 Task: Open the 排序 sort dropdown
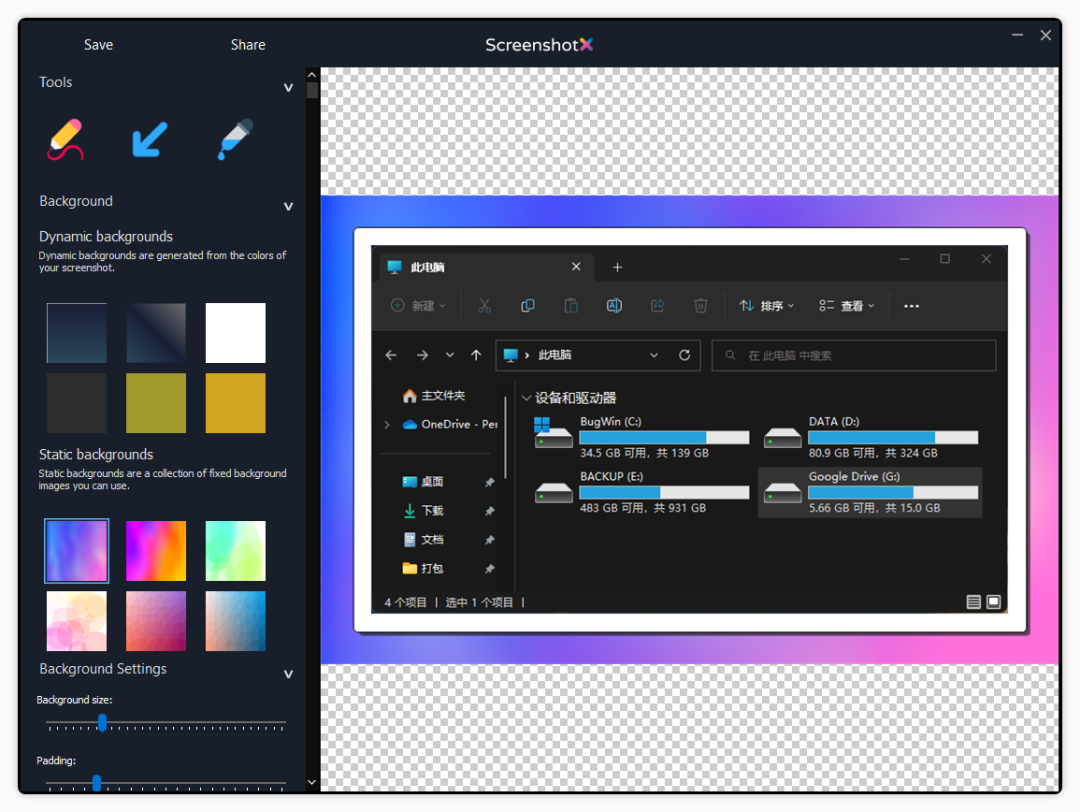(767, 306)
